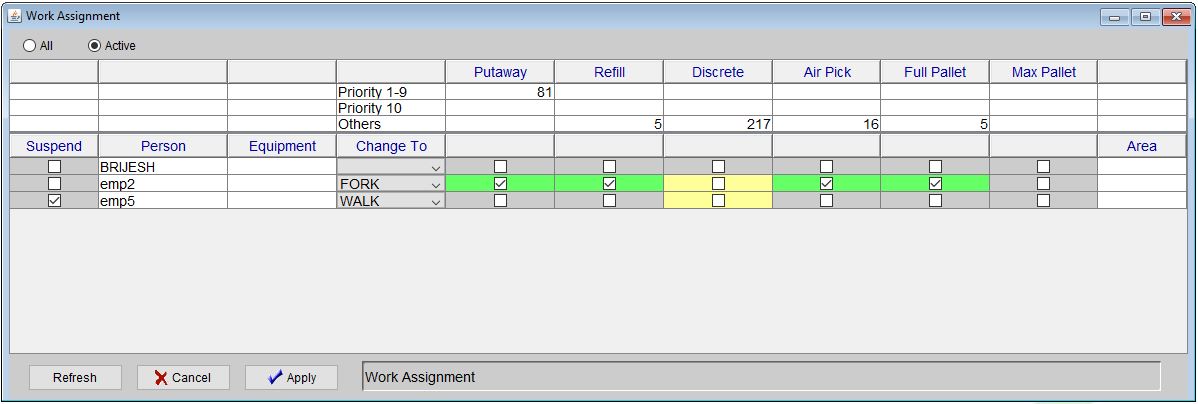
Task: Check Putaway checkbox for BRIJESH
Action: [x=500, y=166]
